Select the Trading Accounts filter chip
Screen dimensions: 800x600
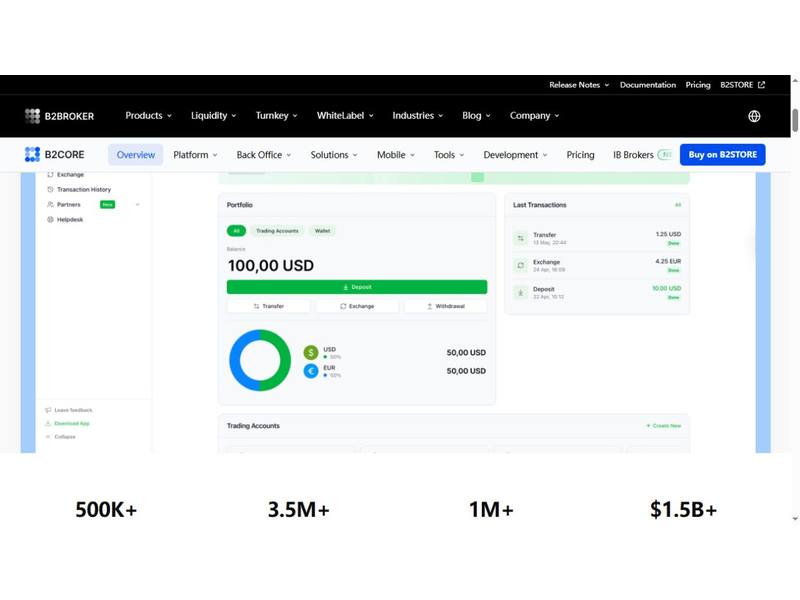277,231
